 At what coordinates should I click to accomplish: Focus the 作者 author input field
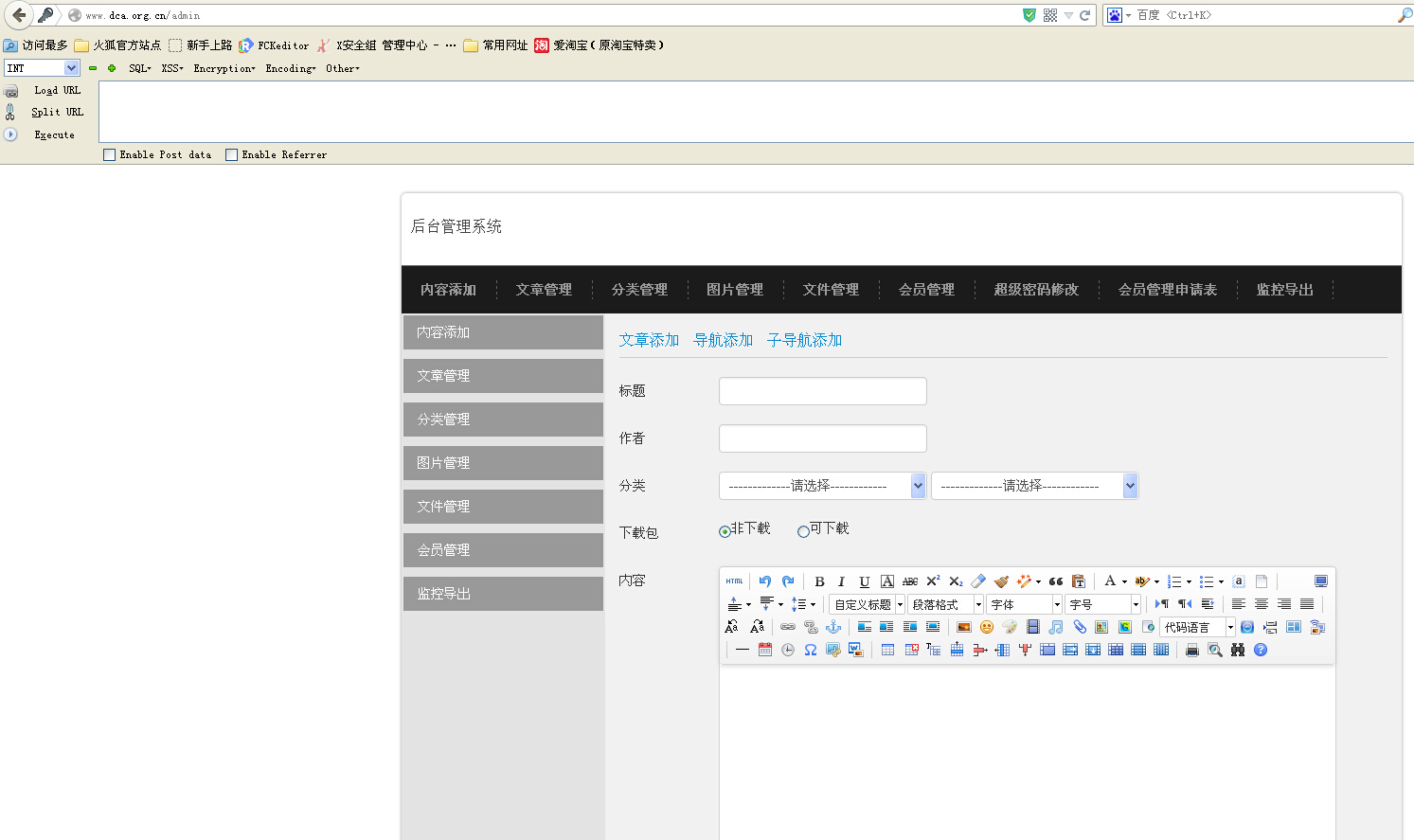point(822,438)
